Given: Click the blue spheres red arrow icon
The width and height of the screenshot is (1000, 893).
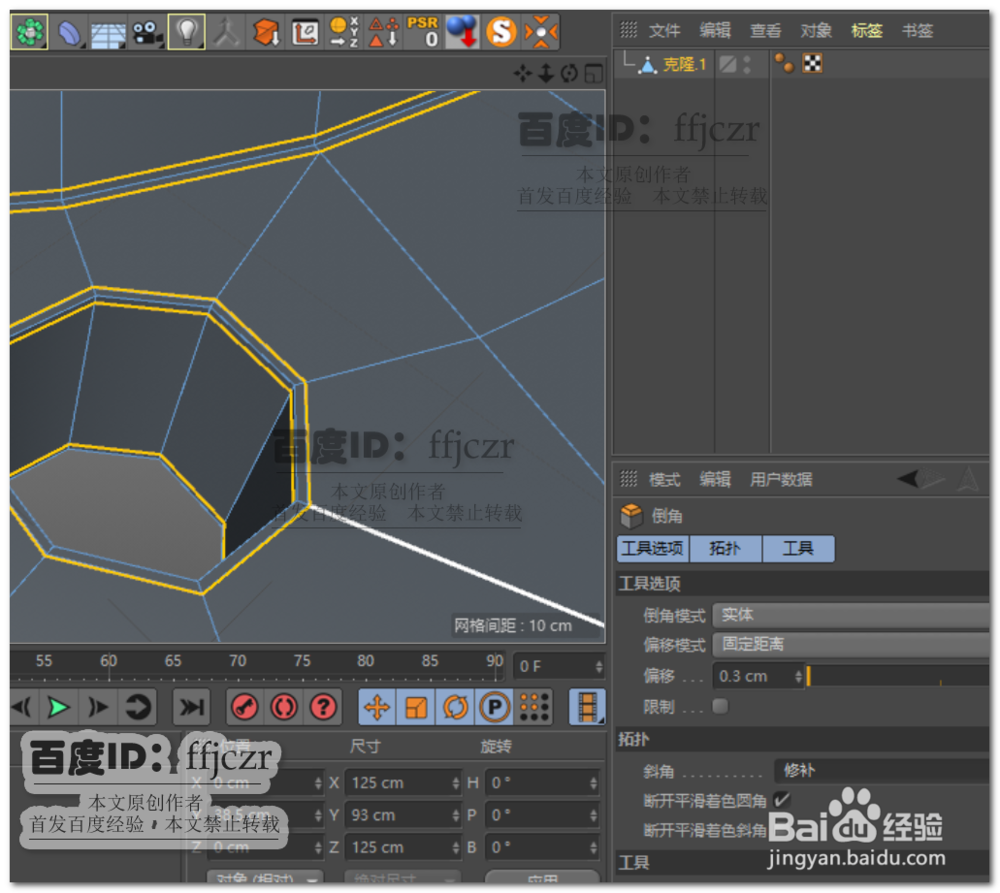Looking at the screenshot, I should point(462,32).
